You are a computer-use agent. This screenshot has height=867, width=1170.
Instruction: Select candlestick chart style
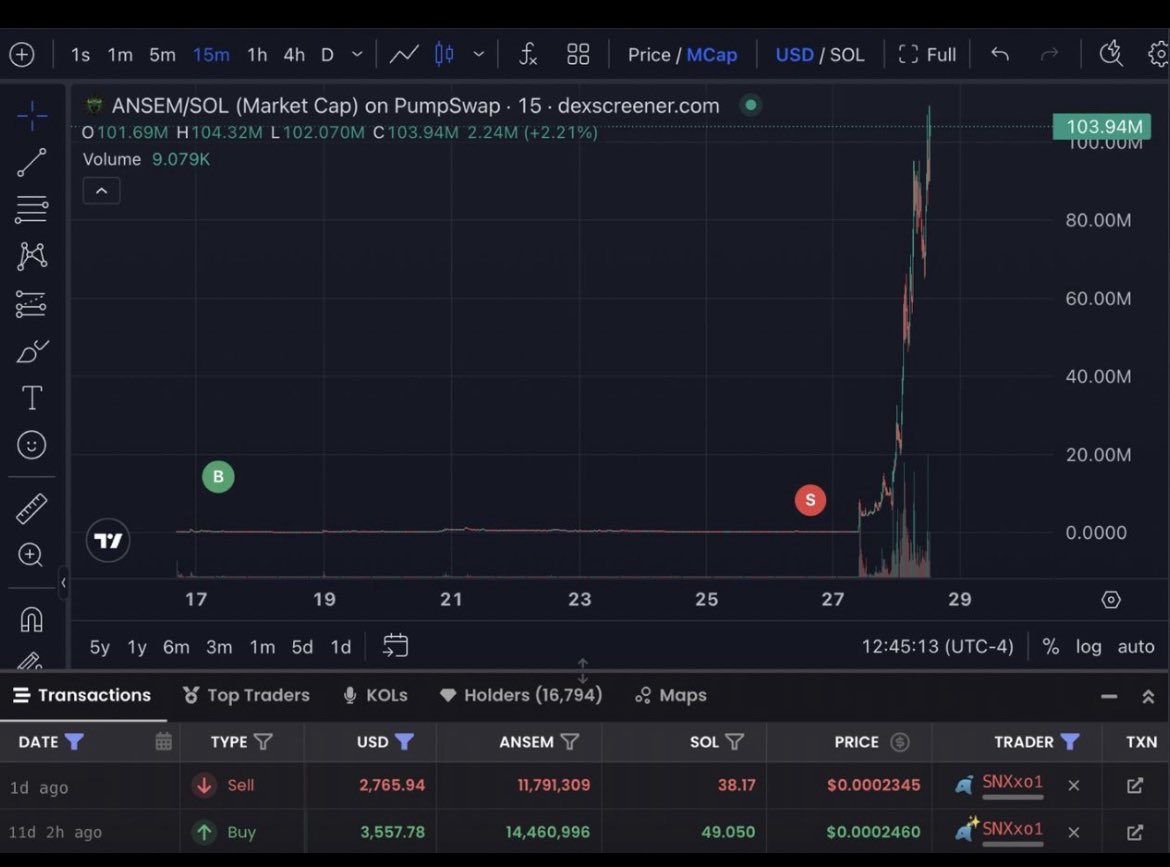[x=444, y=54]
